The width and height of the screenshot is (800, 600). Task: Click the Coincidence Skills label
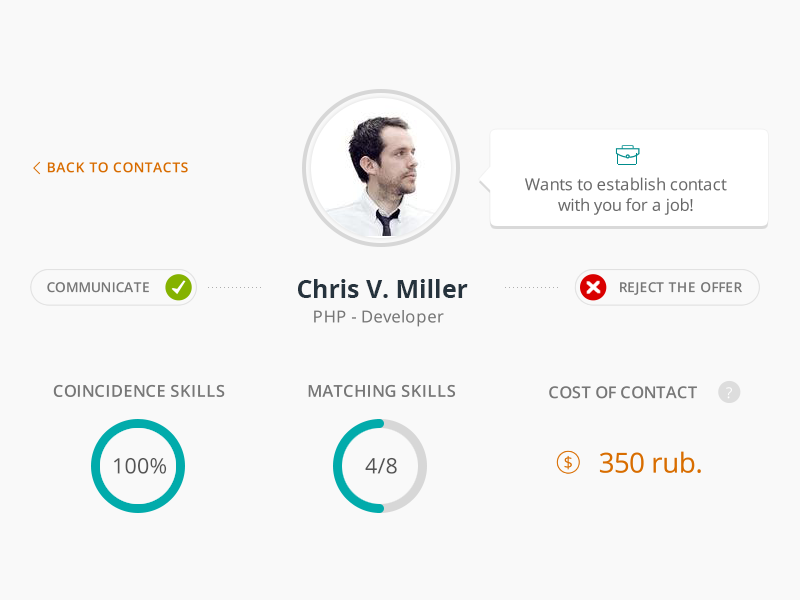[x=139, y=391]
